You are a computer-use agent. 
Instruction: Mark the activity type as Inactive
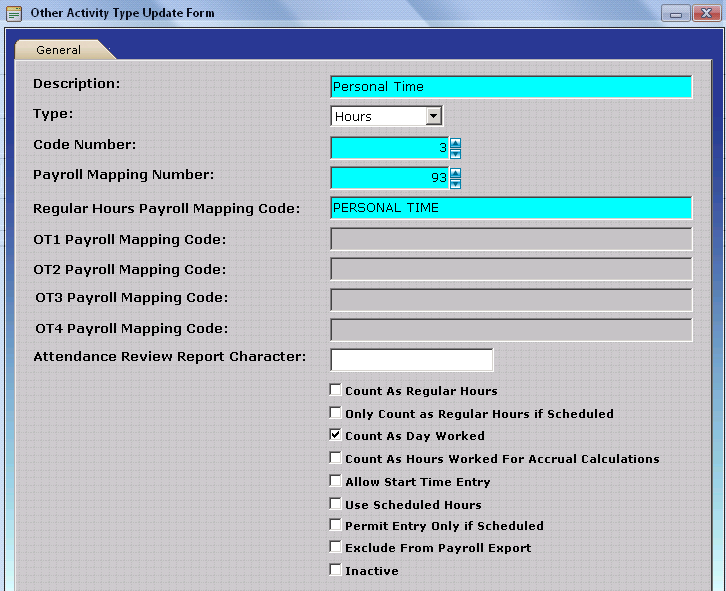click(x=336, y=570)
